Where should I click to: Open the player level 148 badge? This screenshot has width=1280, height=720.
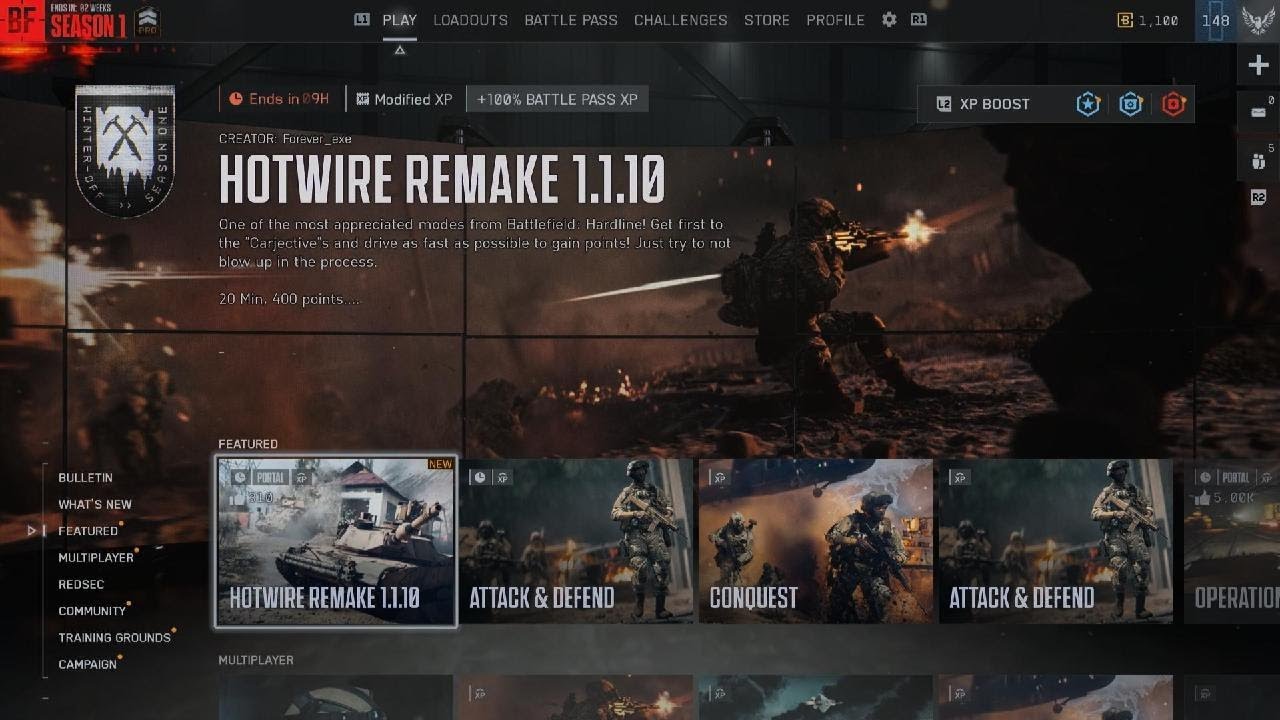coord(1216,21)
